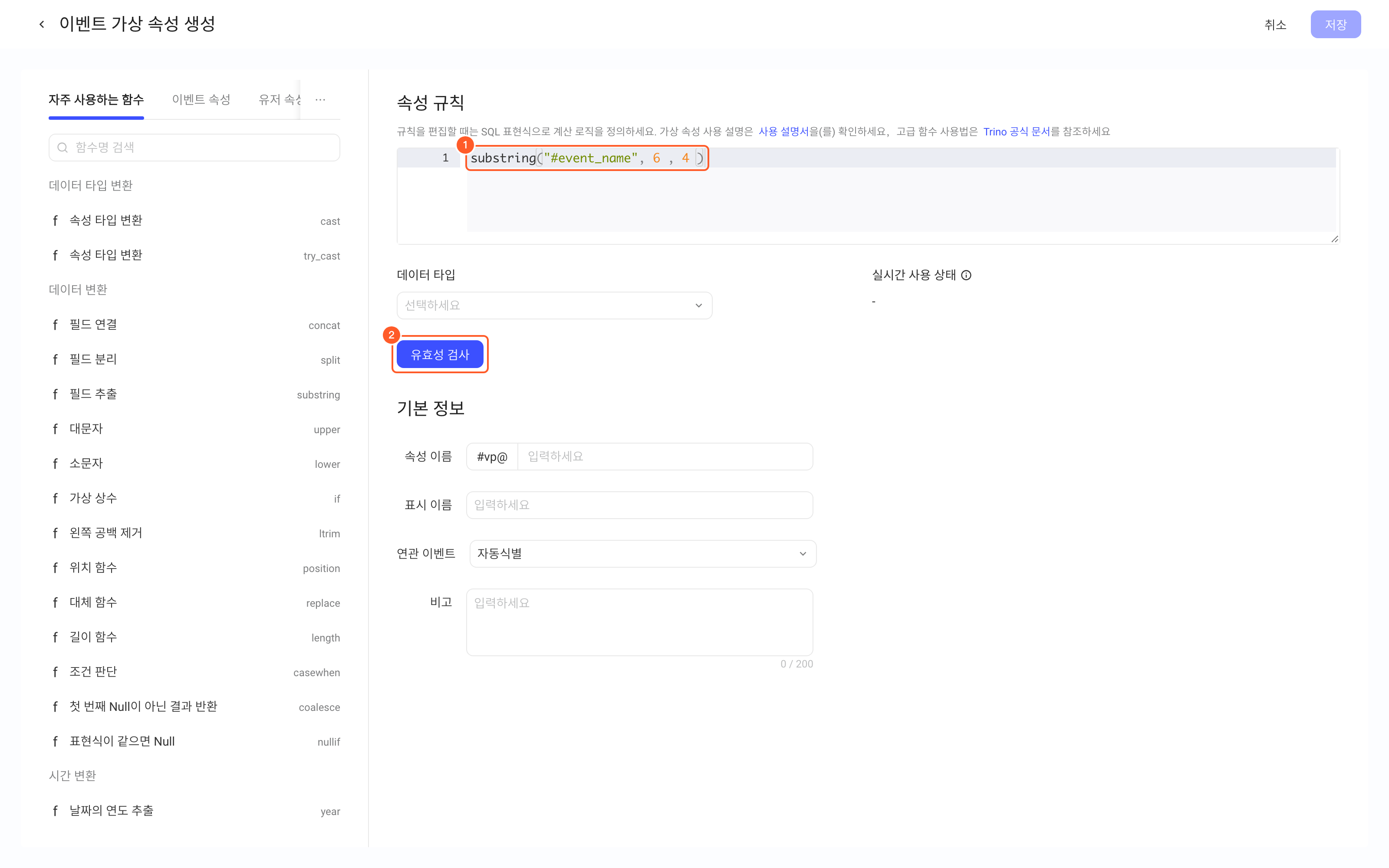1389x868 pixels.
Task: Insert the 대체 함수 replace function
Action: [194, 603]
